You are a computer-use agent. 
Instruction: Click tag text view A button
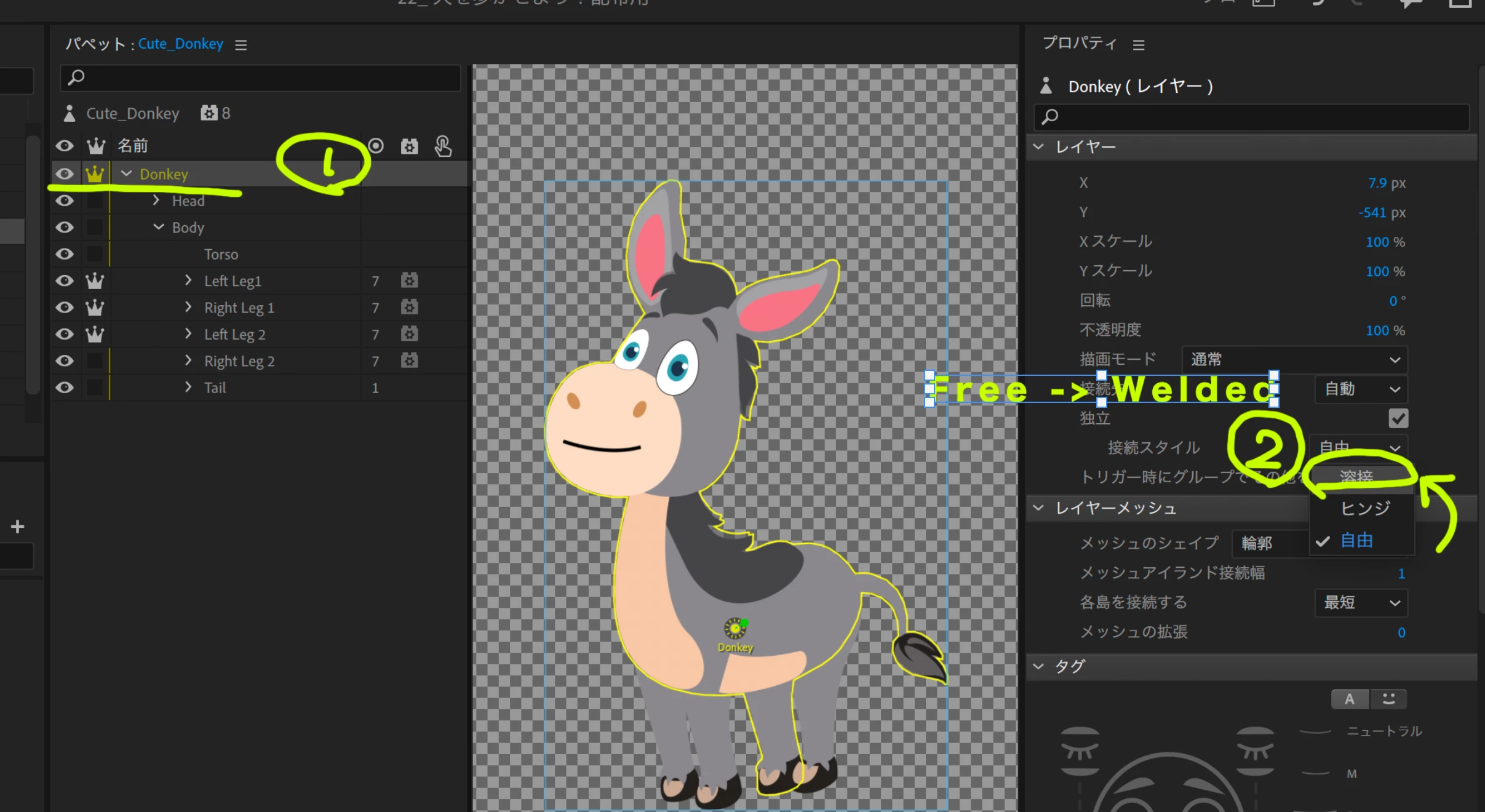point(1350,699)
